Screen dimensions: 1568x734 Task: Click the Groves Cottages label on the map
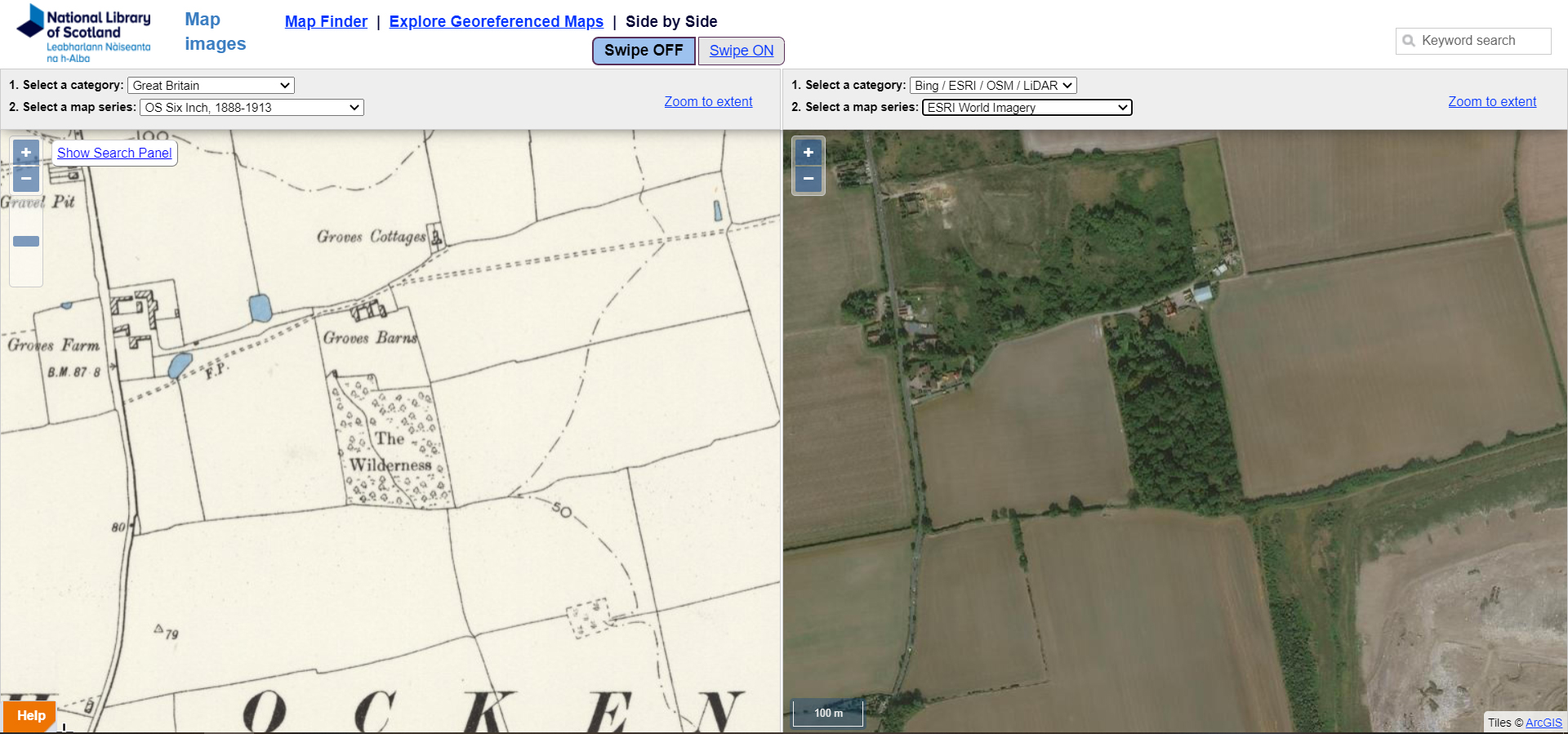coord(372,237)
